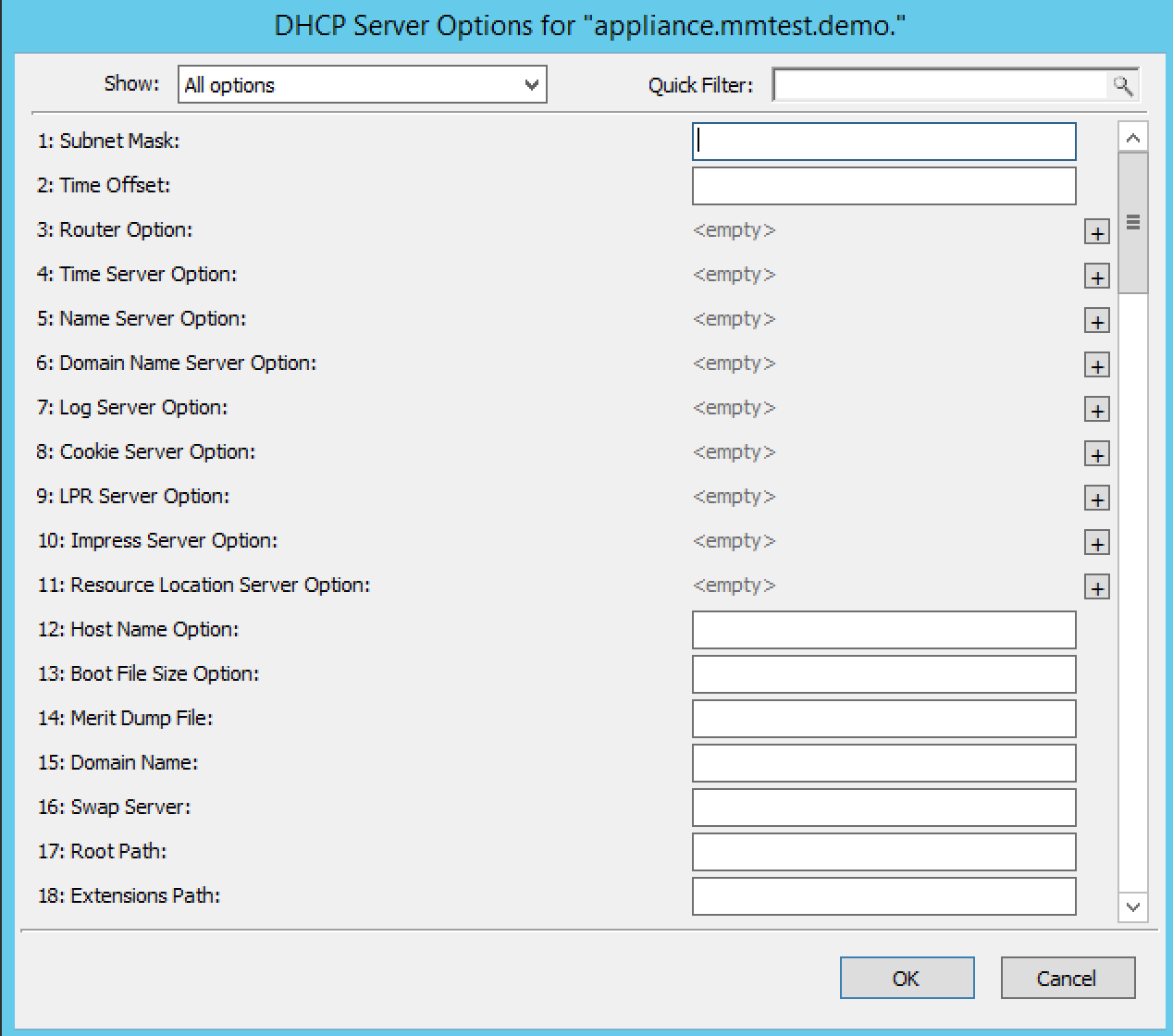
Task: Add an entry to Time Server Option
Action: pos(1096,277)
